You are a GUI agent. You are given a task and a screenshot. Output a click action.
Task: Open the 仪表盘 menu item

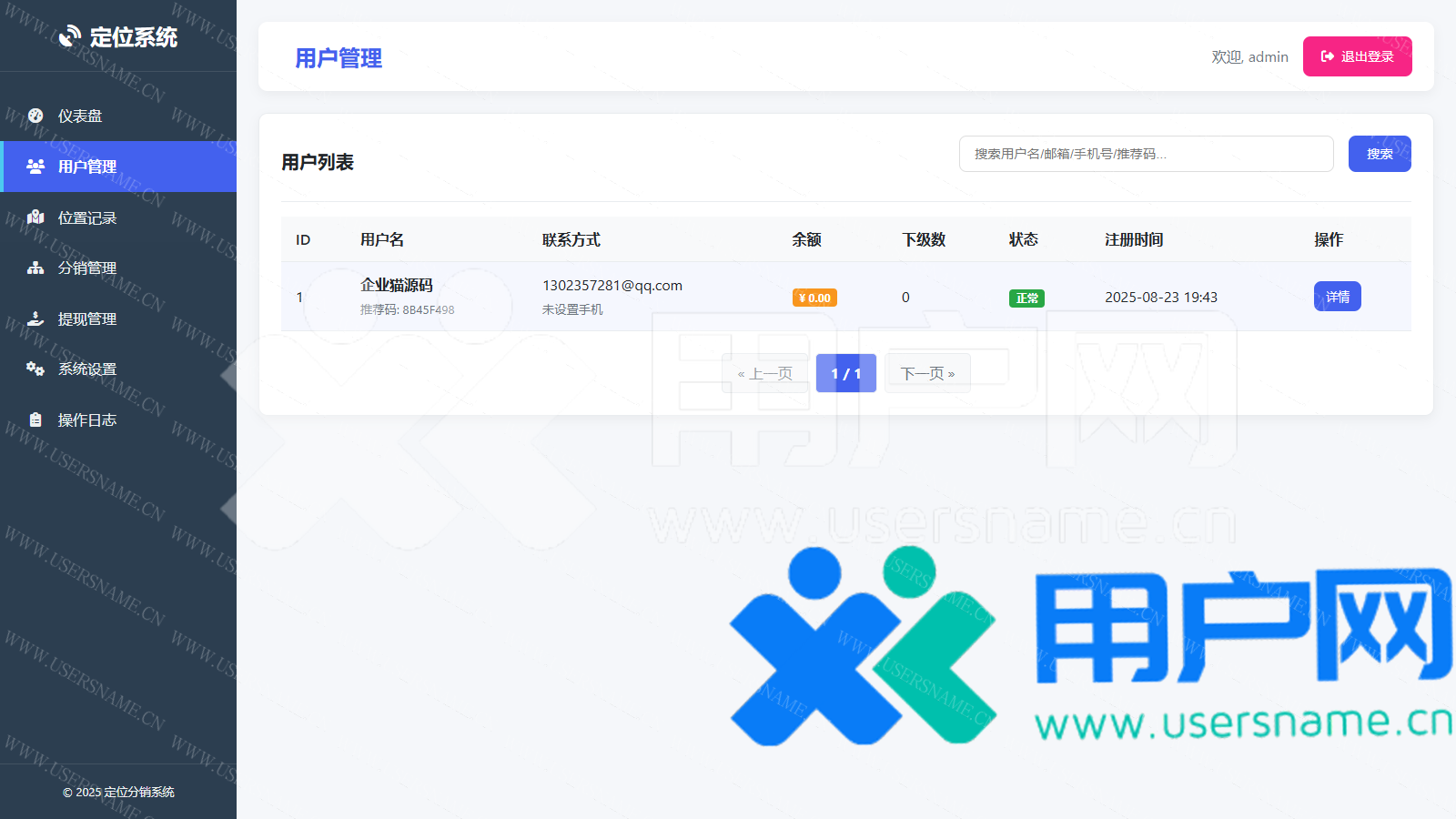(x=80, y=116)
